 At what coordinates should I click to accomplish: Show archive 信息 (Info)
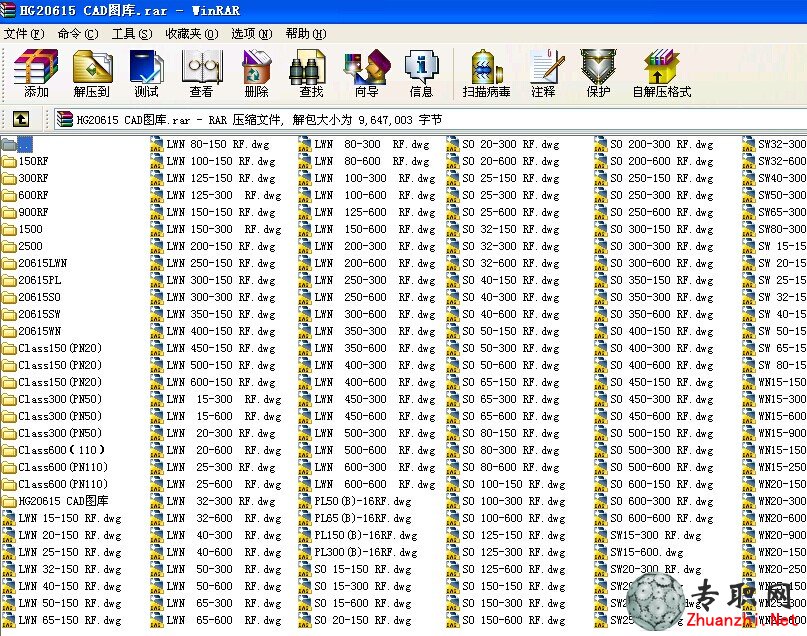pyautogui.click(x=421, y=73)
